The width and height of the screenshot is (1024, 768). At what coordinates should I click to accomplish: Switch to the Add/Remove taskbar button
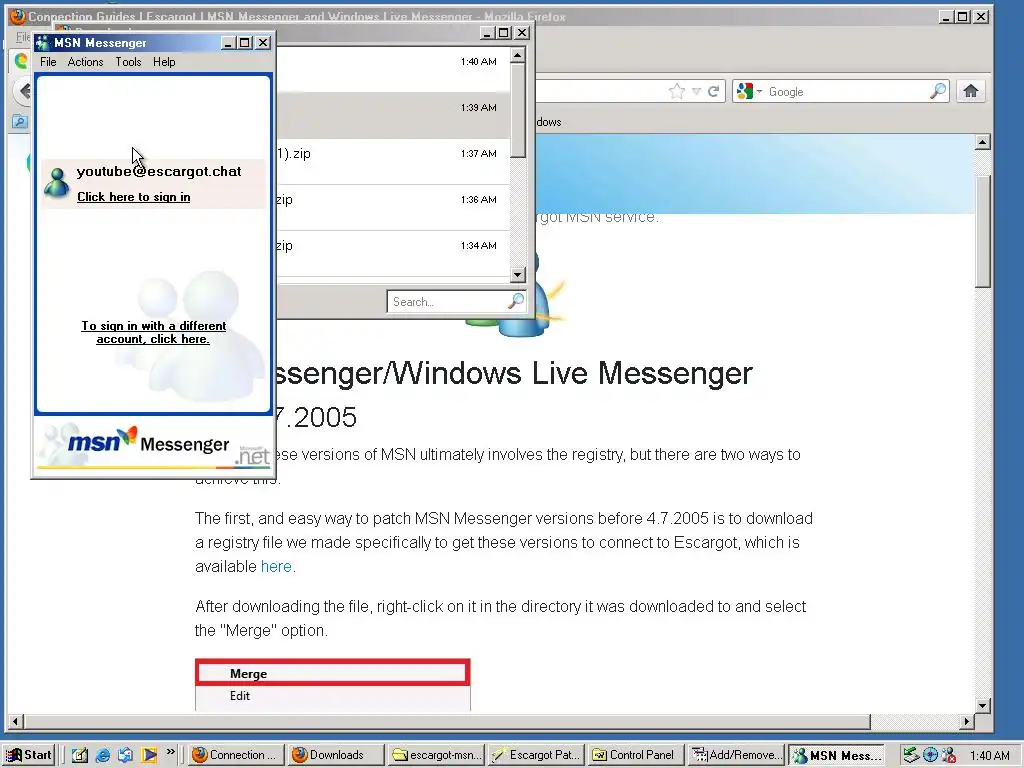(736, 755)
